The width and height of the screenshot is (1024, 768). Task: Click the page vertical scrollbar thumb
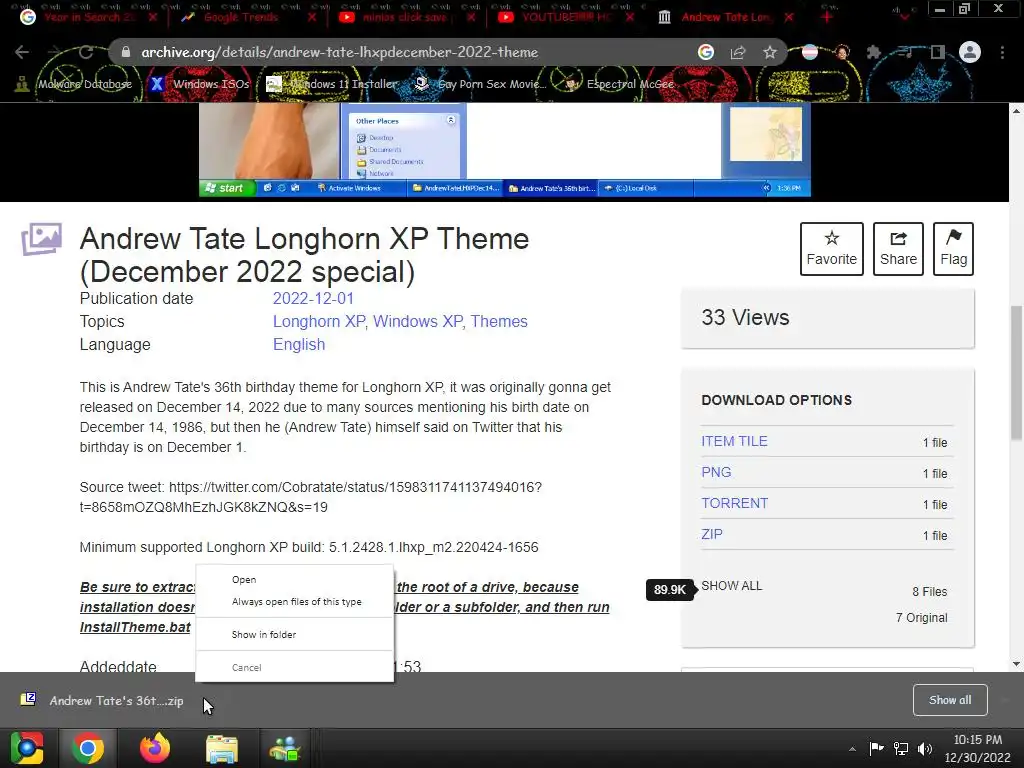tap(1016, 372)
